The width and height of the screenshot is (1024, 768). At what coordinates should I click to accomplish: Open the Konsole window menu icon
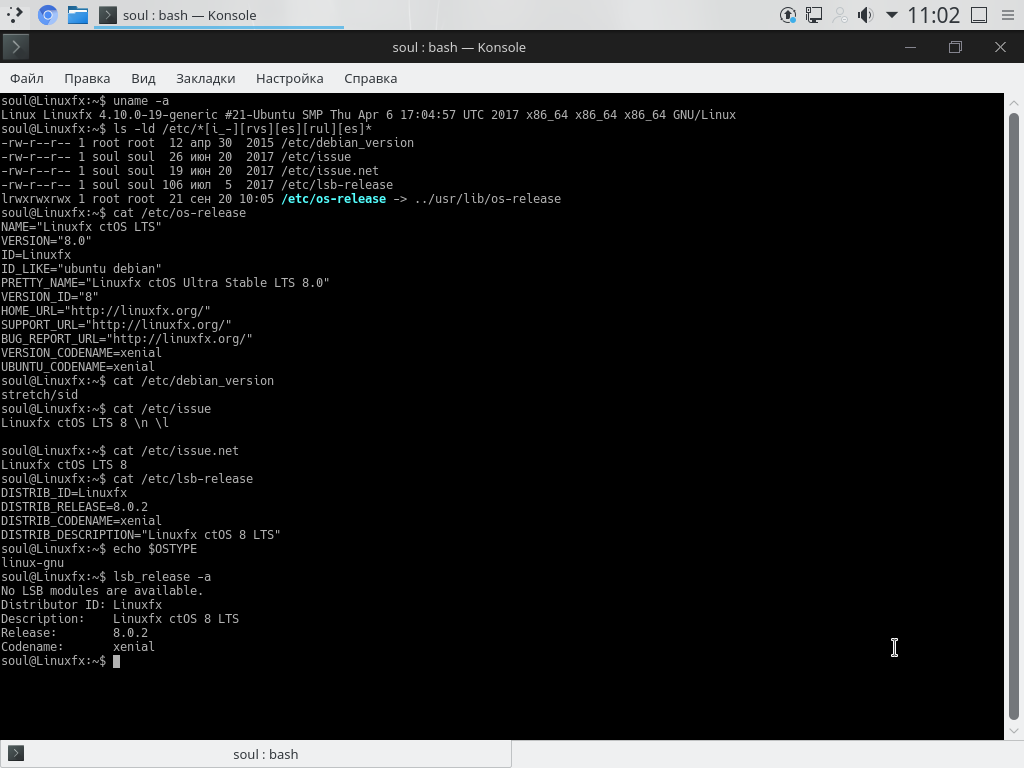(x=16, y=47)
